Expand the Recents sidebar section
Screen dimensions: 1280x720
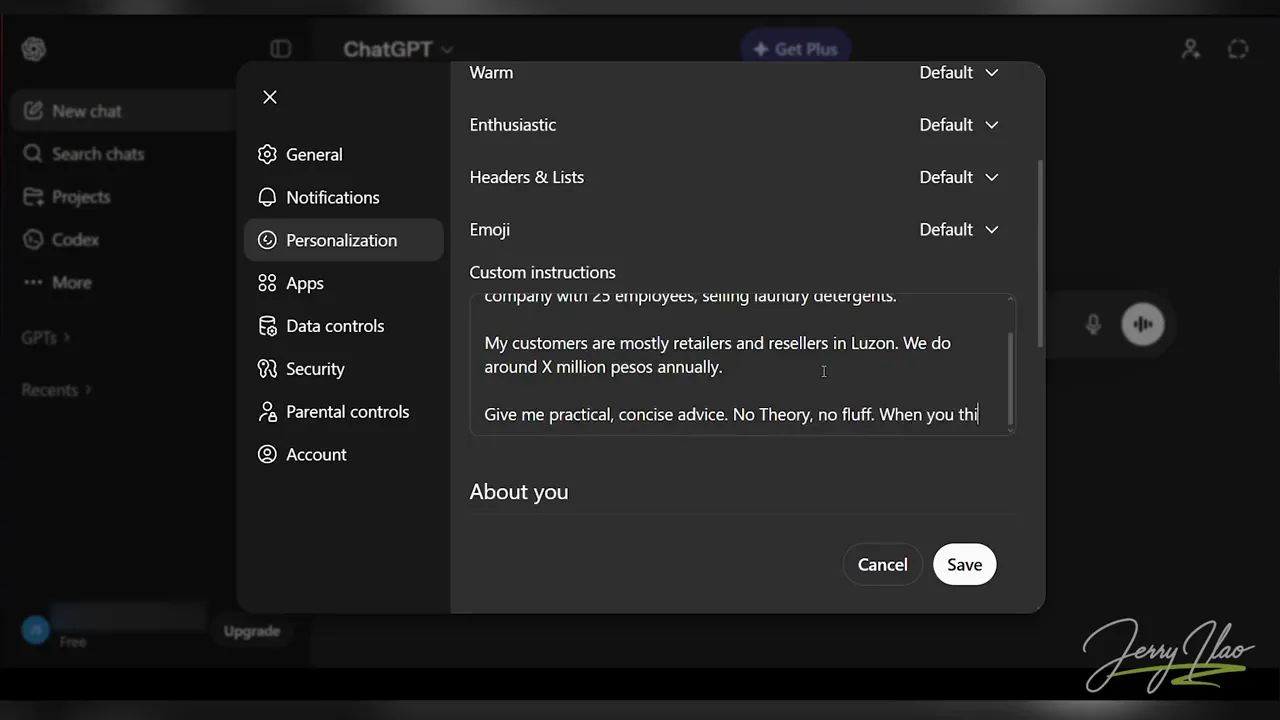[x=56, y=390]
